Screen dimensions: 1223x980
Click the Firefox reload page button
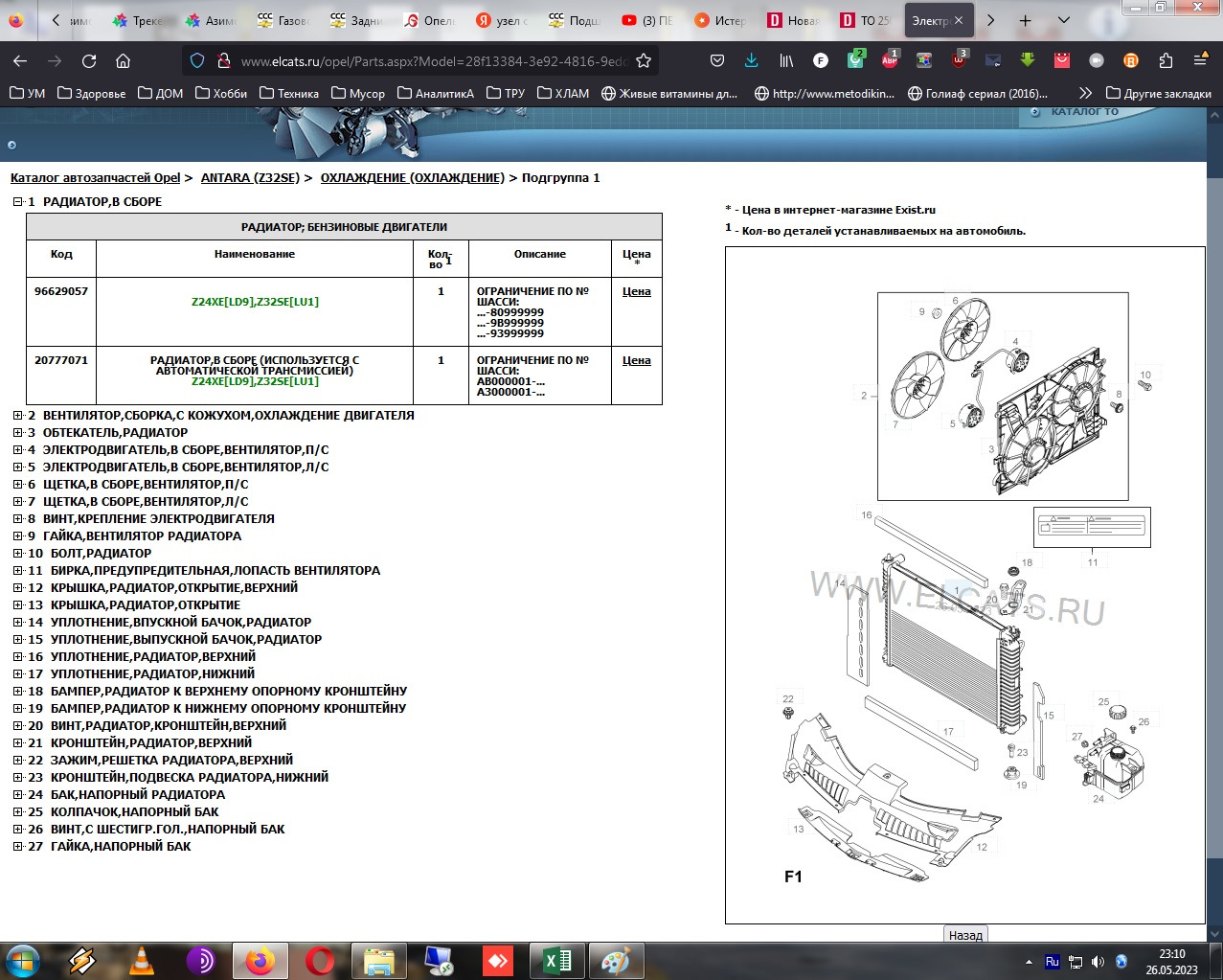89,60
